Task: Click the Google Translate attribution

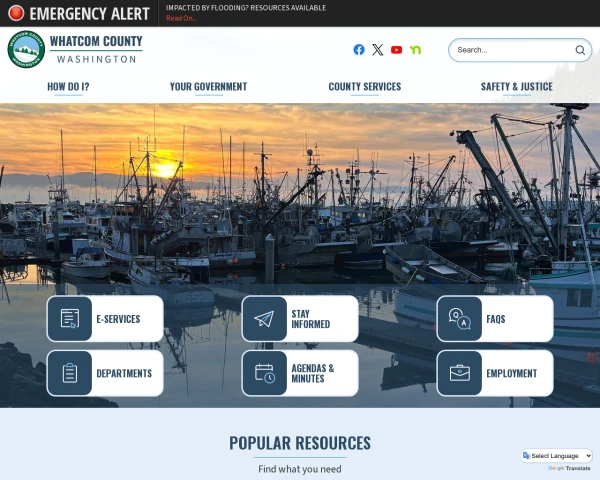Action: click(569, 468)
